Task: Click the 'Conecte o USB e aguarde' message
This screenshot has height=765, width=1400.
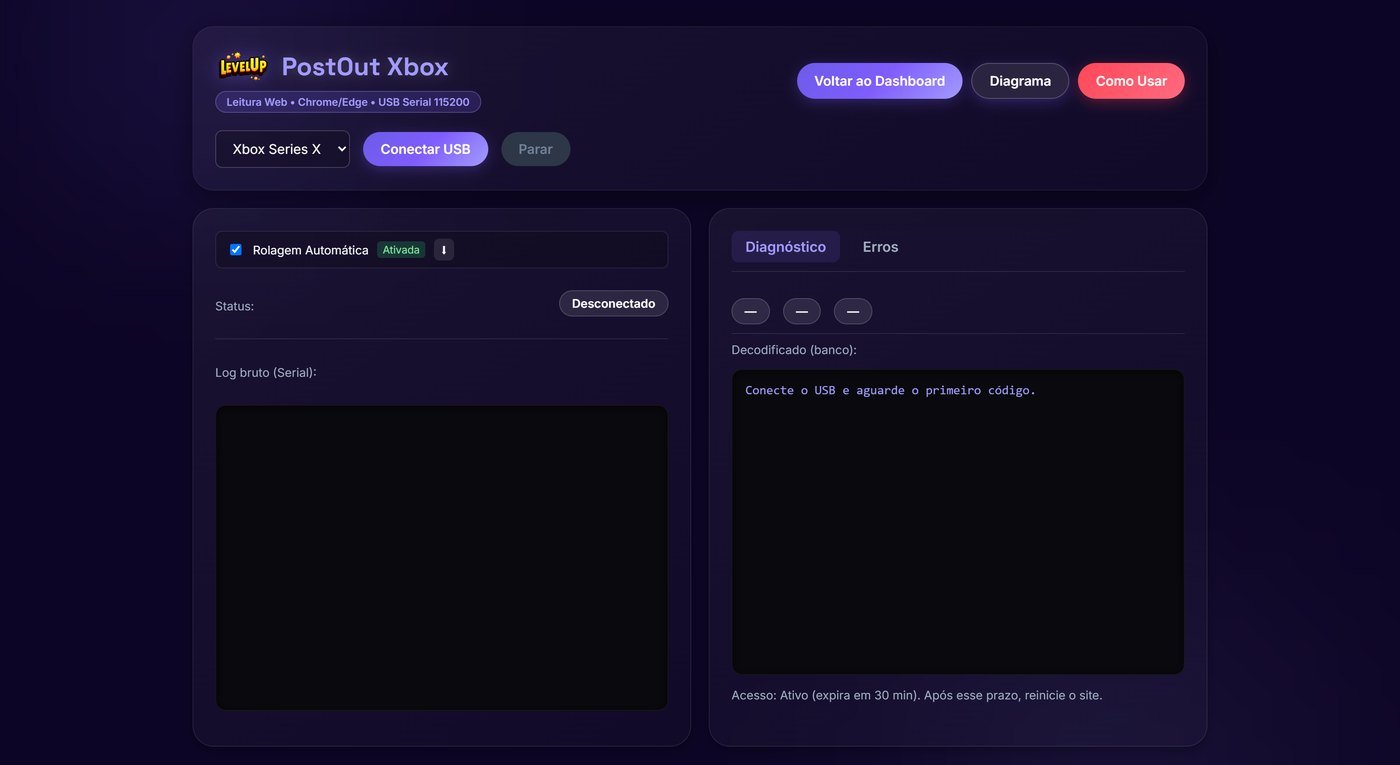Action: pyautogui.click(x=890, y=390)
